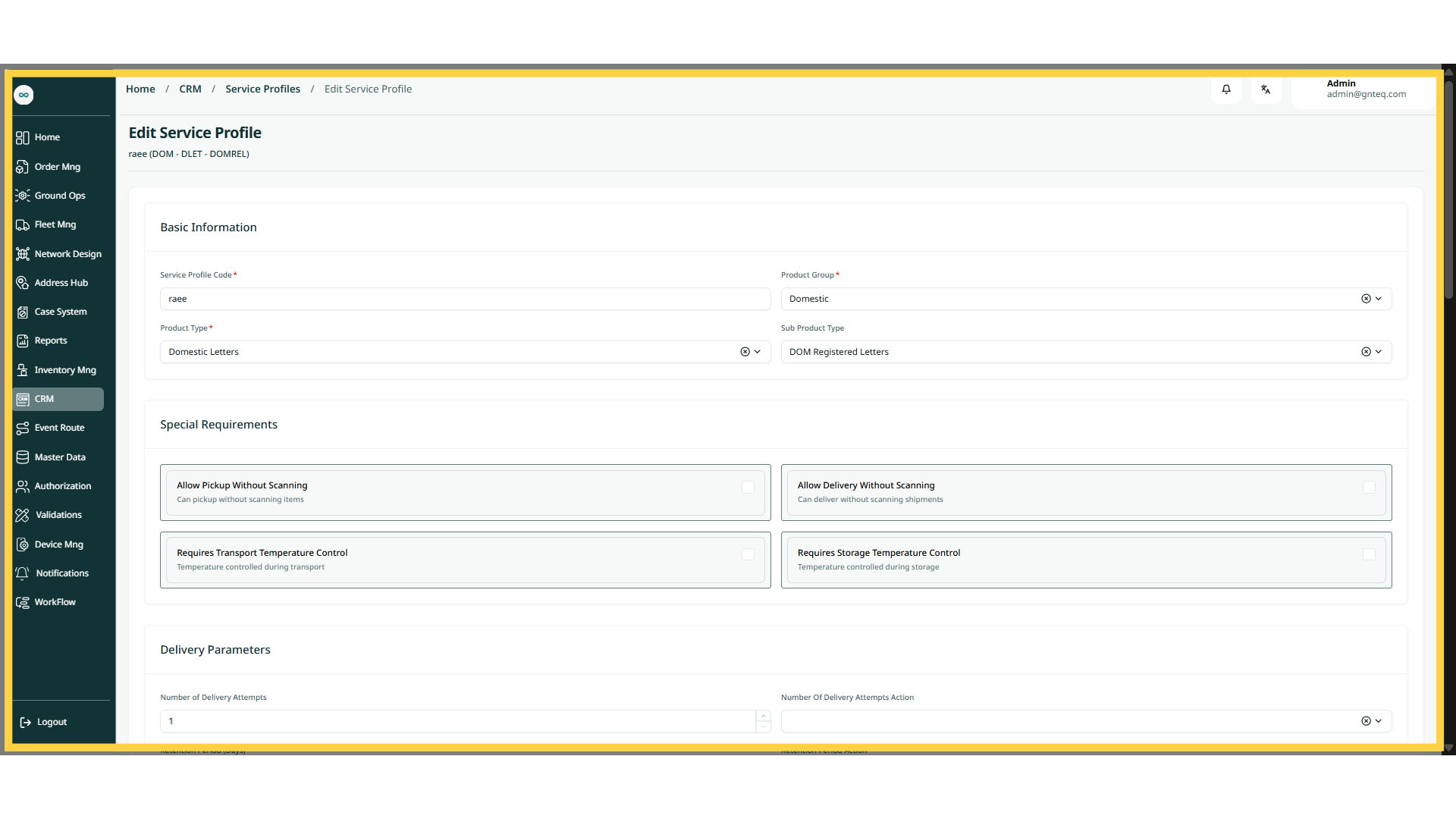The height and width of the screenshot is (819, 1456).
Task: Click the Validations sidebar icon
Action: pos(23,515)
